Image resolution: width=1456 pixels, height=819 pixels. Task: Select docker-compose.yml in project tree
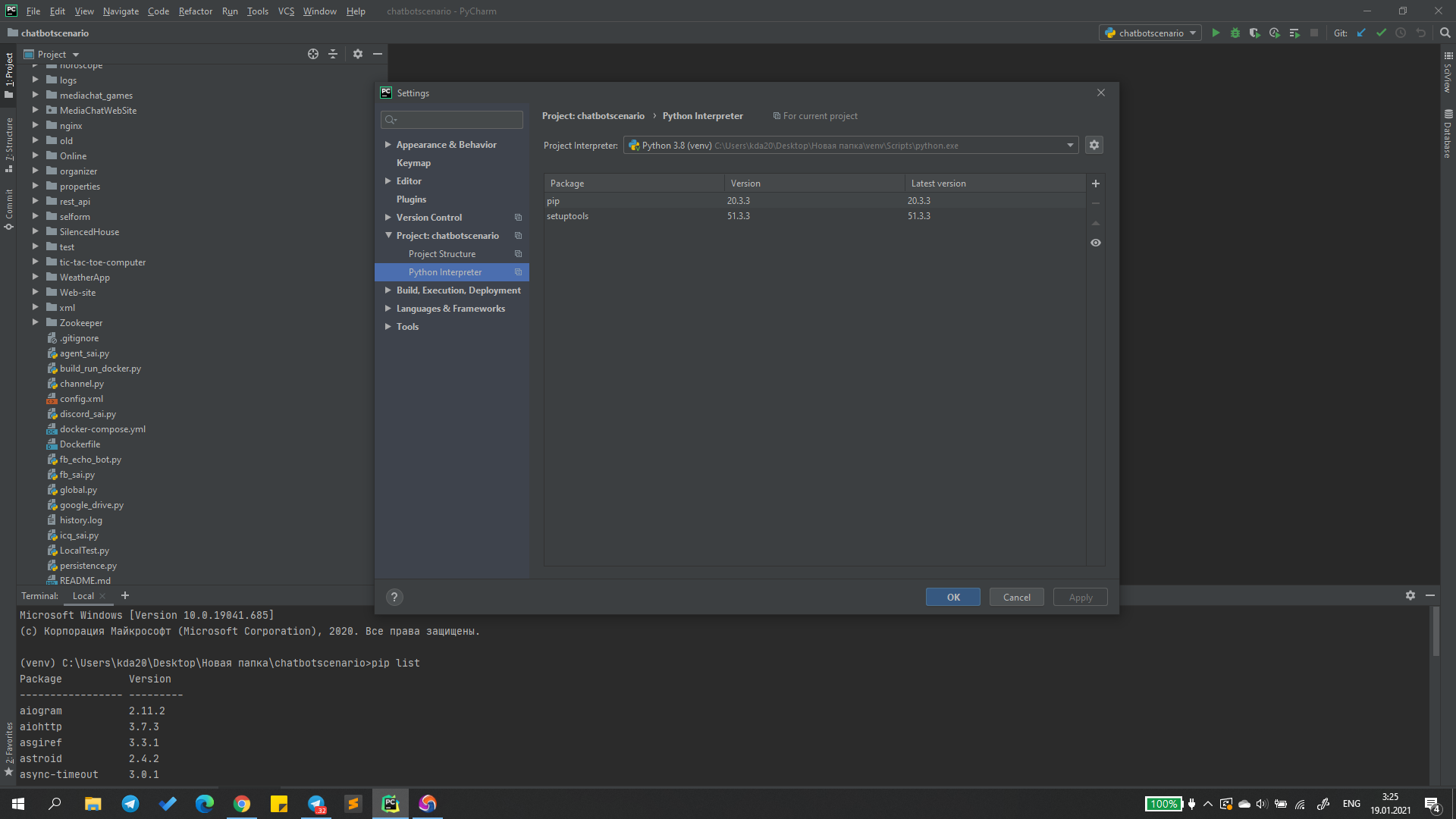coord(102,429)
